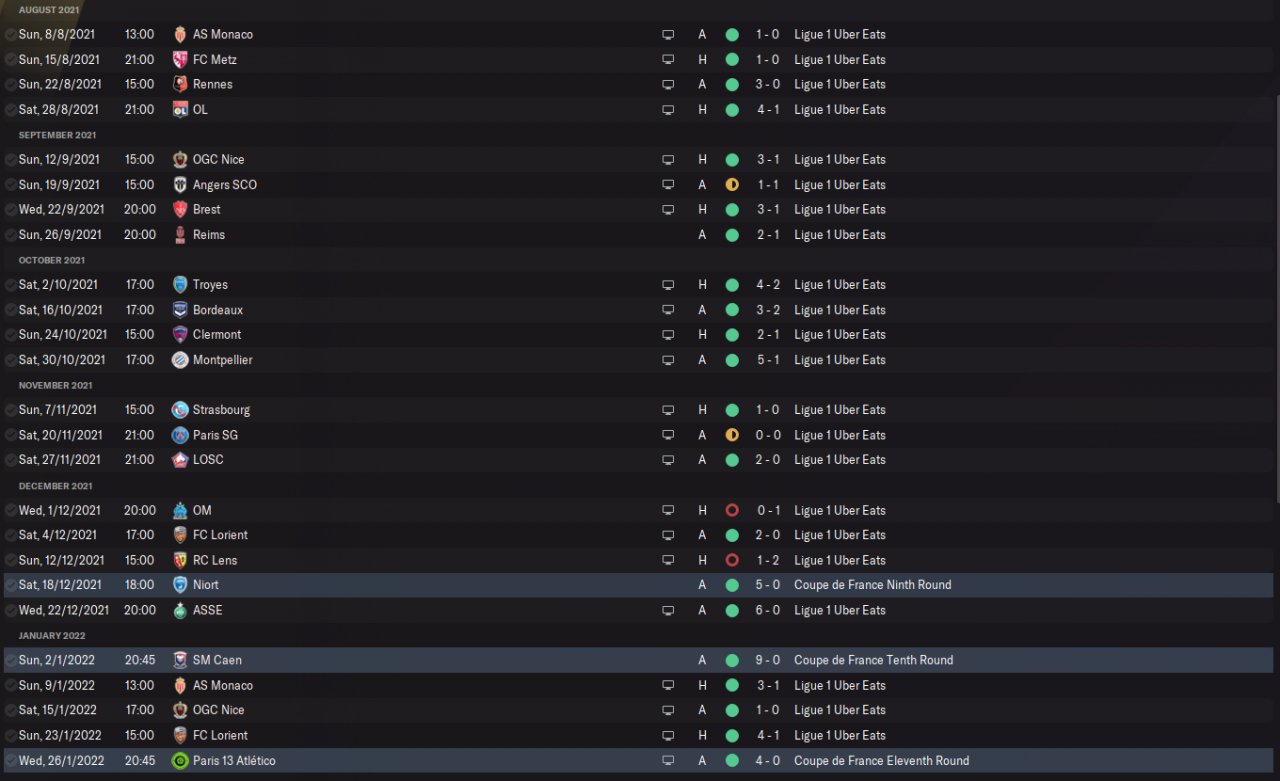Open the 6 - 0 result against ASSE
This screenshot has height=781, width=1280.
(x=768, y=610)
